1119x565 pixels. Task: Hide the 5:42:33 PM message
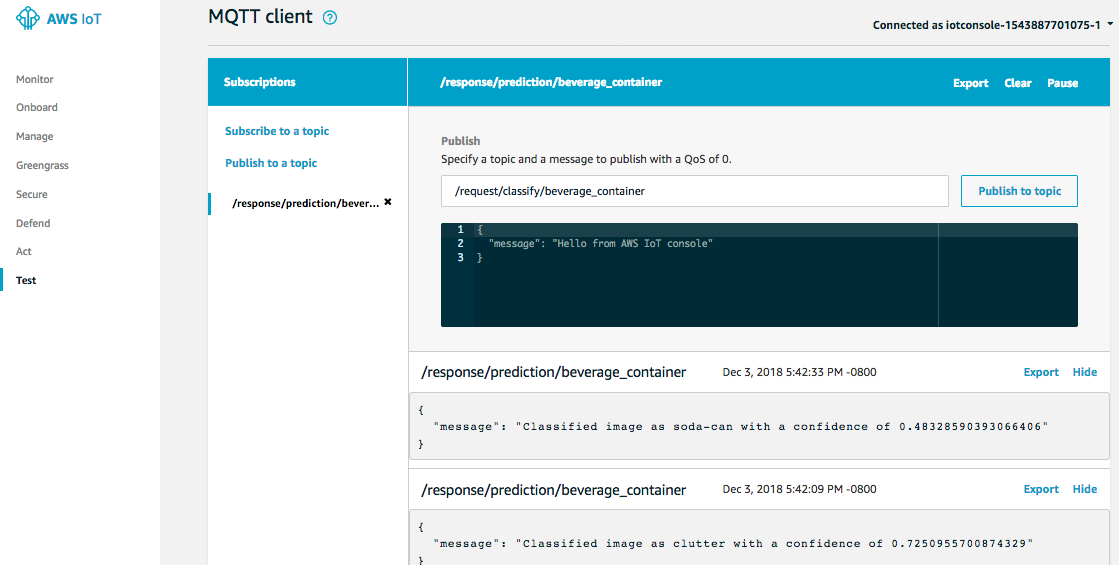click(1085, 372)
